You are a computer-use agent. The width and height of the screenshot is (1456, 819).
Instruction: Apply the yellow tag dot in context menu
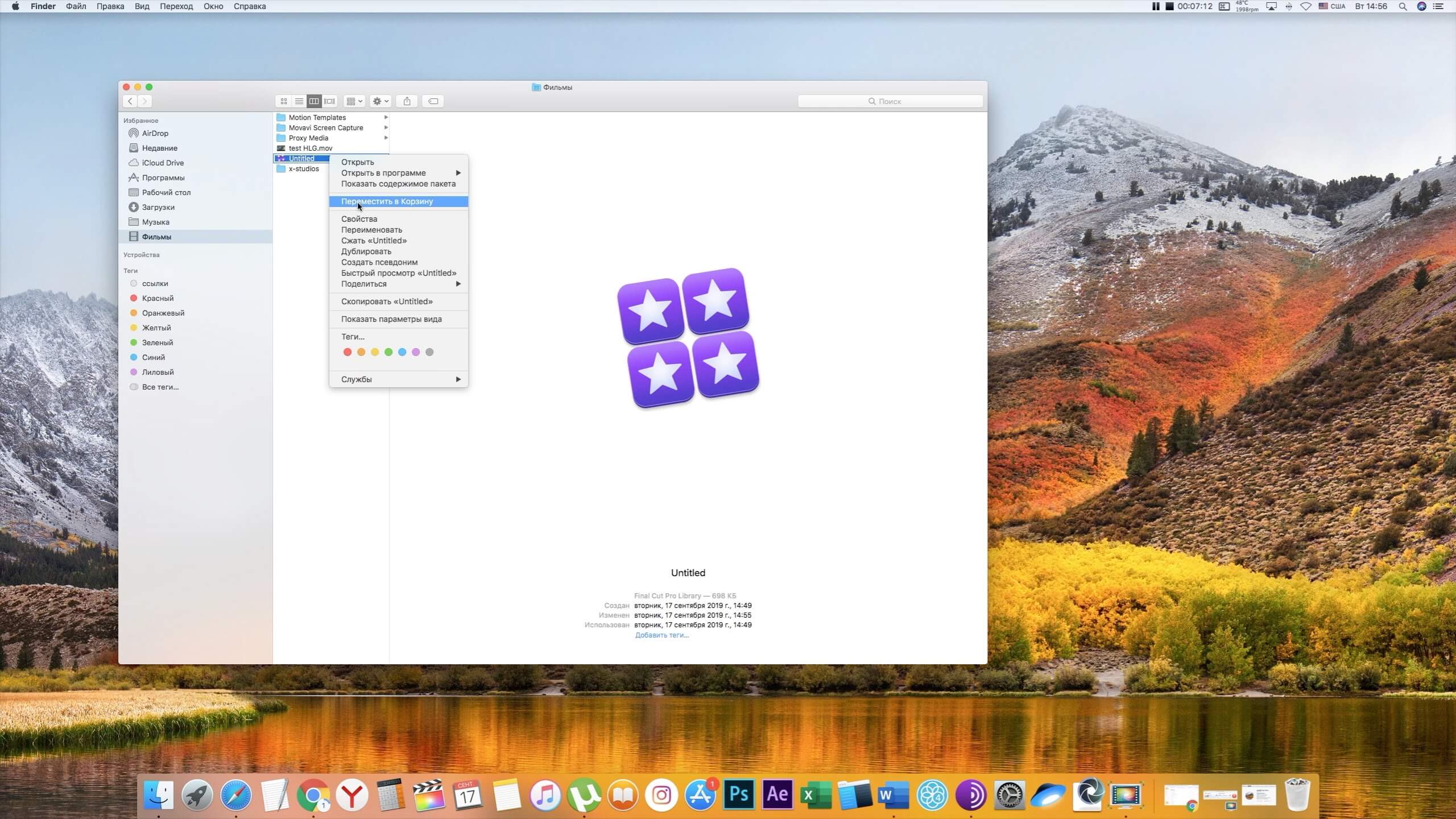pos(375,352)
